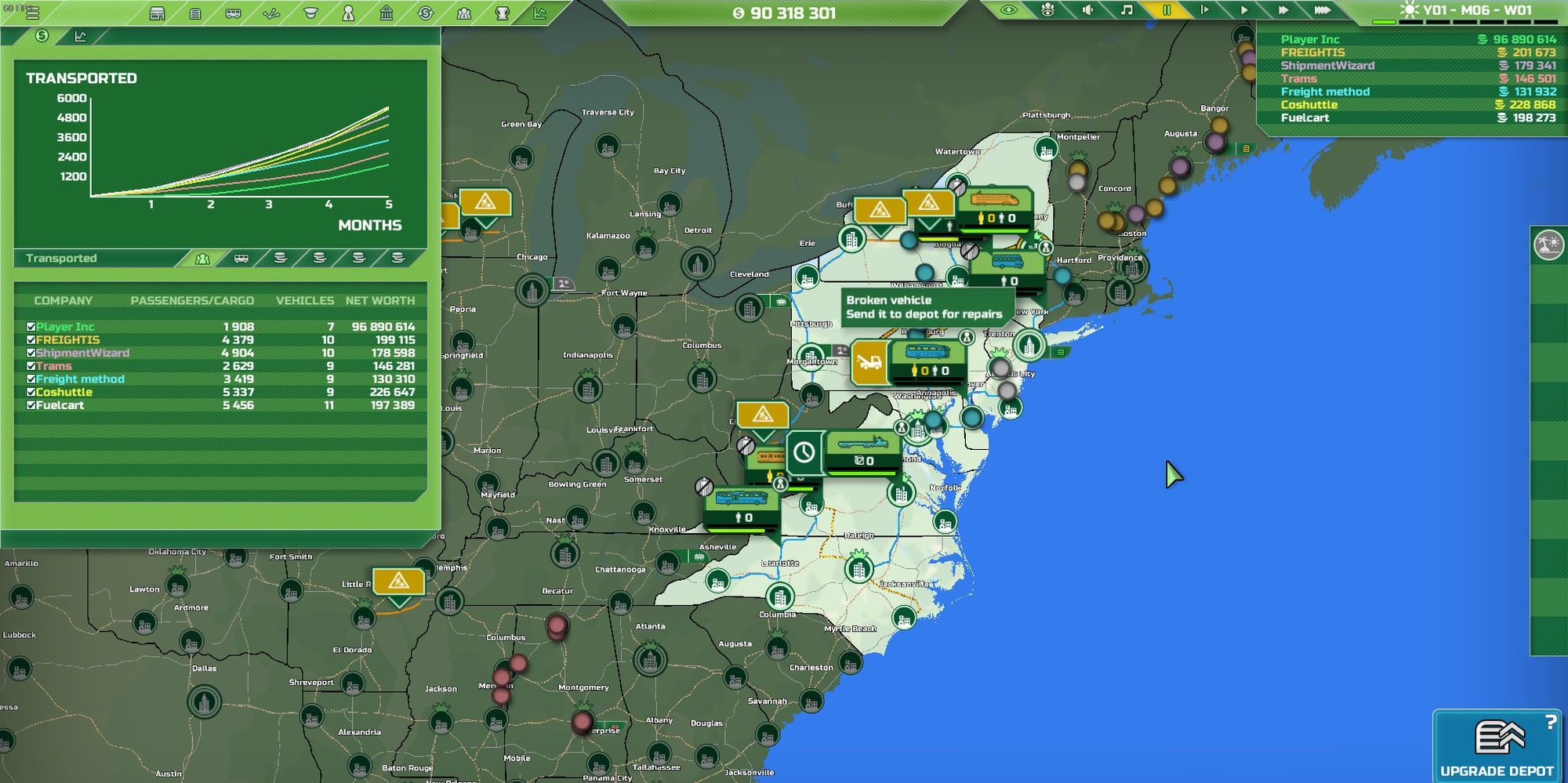The width and height of the screenshot is (1568, 783).
Task: Click the tow truck broken vehicle icon
Action: (x=869, y=362)
